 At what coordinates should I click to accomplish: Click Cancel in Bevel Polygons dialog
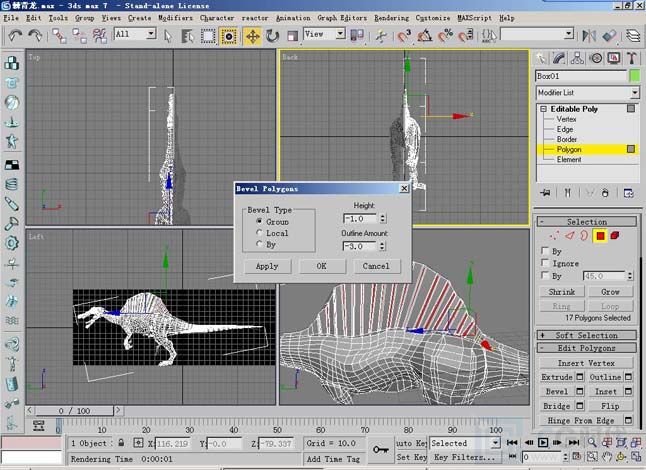coord(376,266)
